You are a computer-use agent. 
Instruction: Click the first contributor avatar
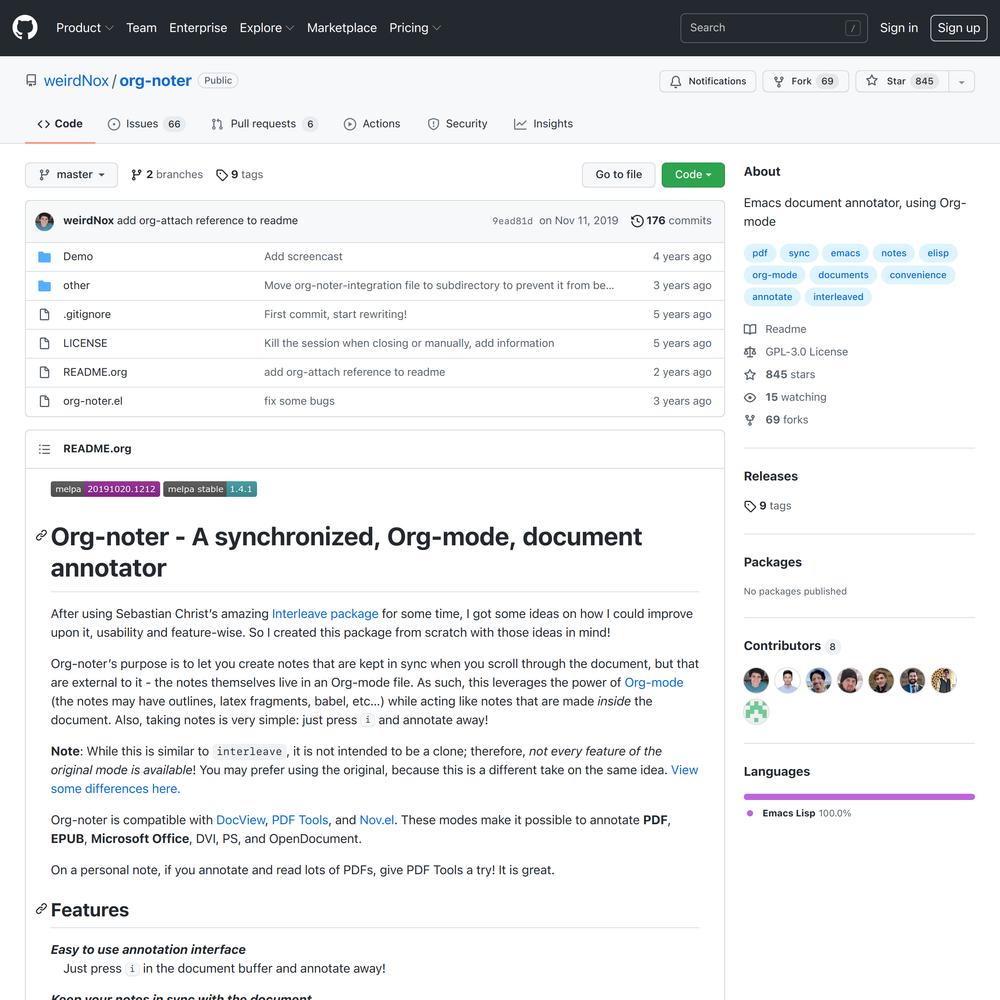click(x=756, y=680)
